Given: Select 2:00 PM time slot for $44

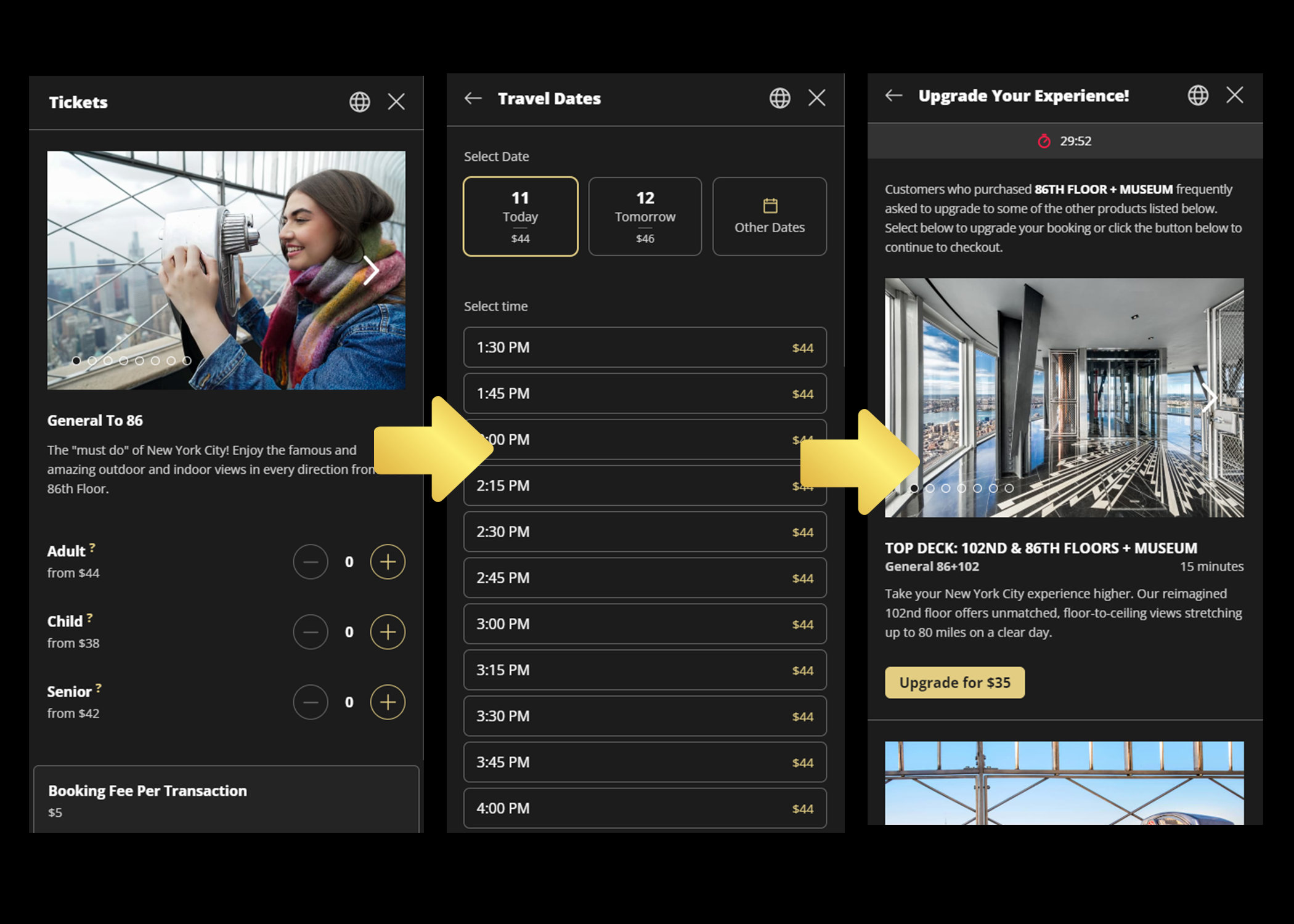Looking at the screenshot, I should (x=644, y=439).
